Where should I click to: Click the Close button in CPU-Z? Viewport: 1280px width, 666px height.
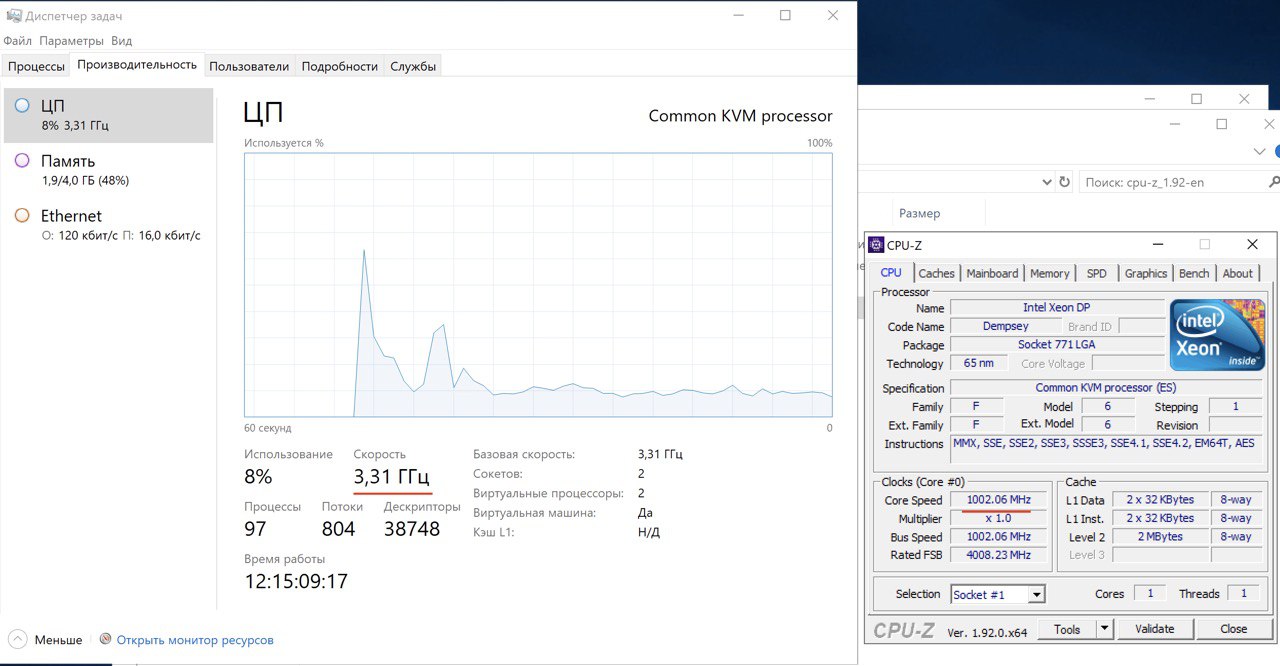pos(1234,629)
